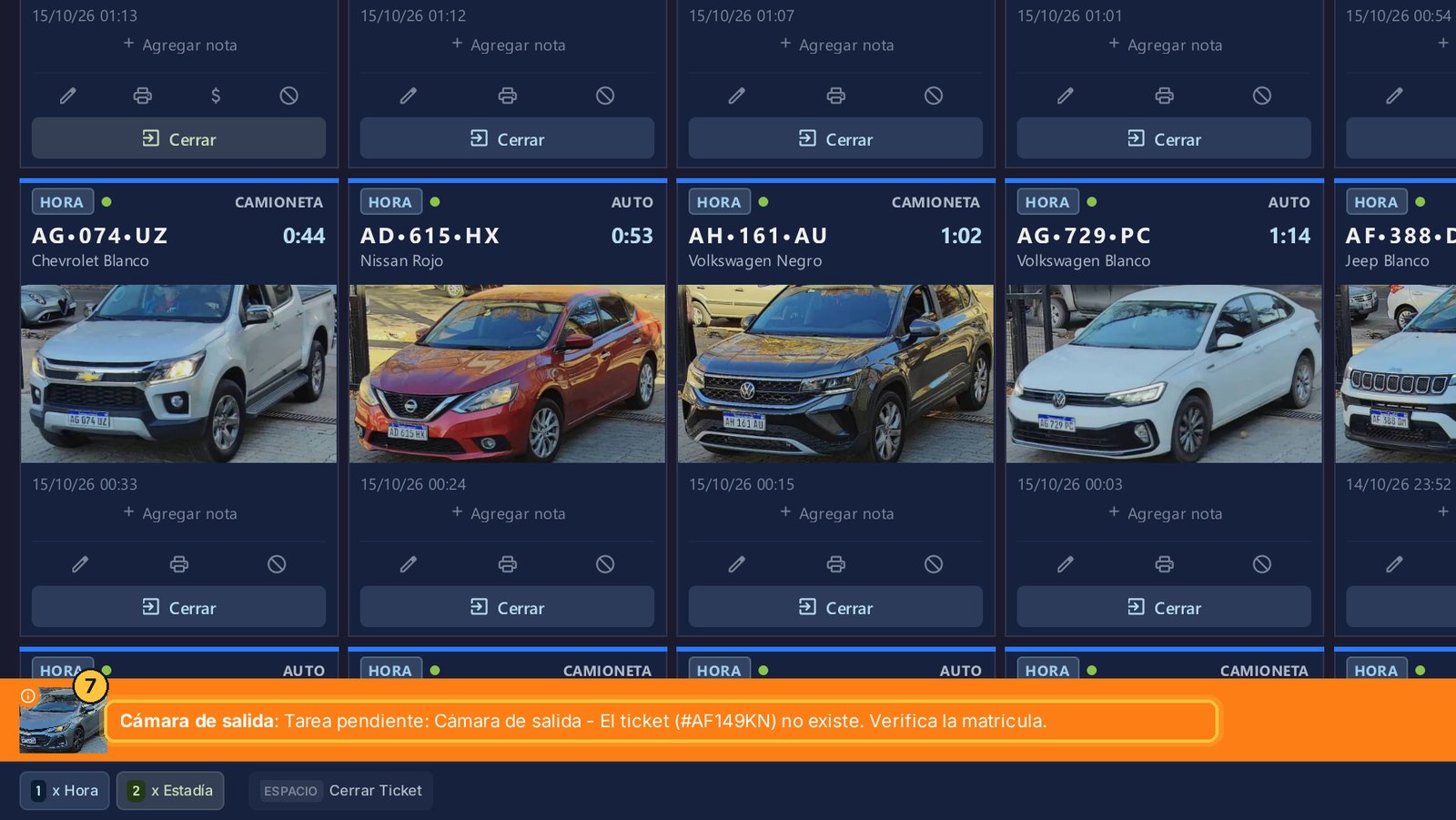This screenshot has width=1456, height=820.
Task: Void the ticket dated 15/10/26 01:01
Action: coord(1262,96)
